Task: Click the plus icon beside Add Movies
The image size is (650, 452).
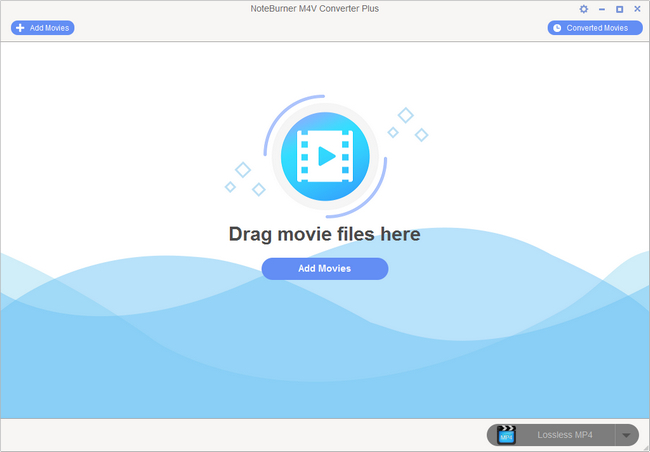Action: pyautogui.click(x=20, y=28)
